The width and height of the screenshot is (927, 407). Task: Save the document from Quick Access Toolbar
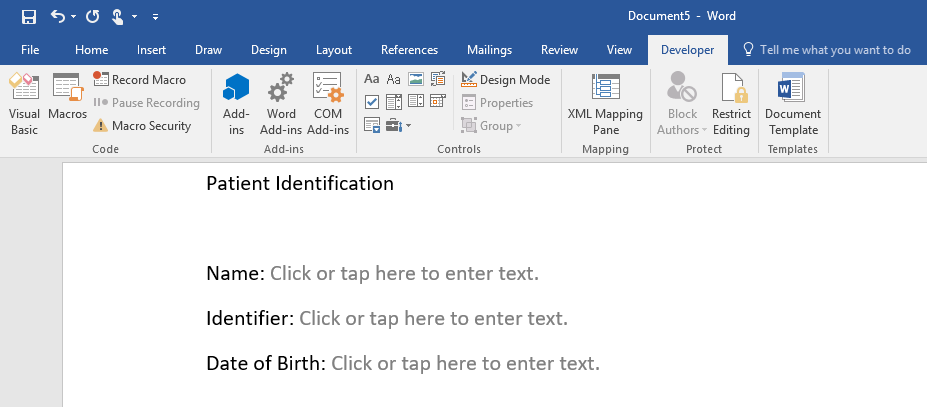click(x=28, y=17)
